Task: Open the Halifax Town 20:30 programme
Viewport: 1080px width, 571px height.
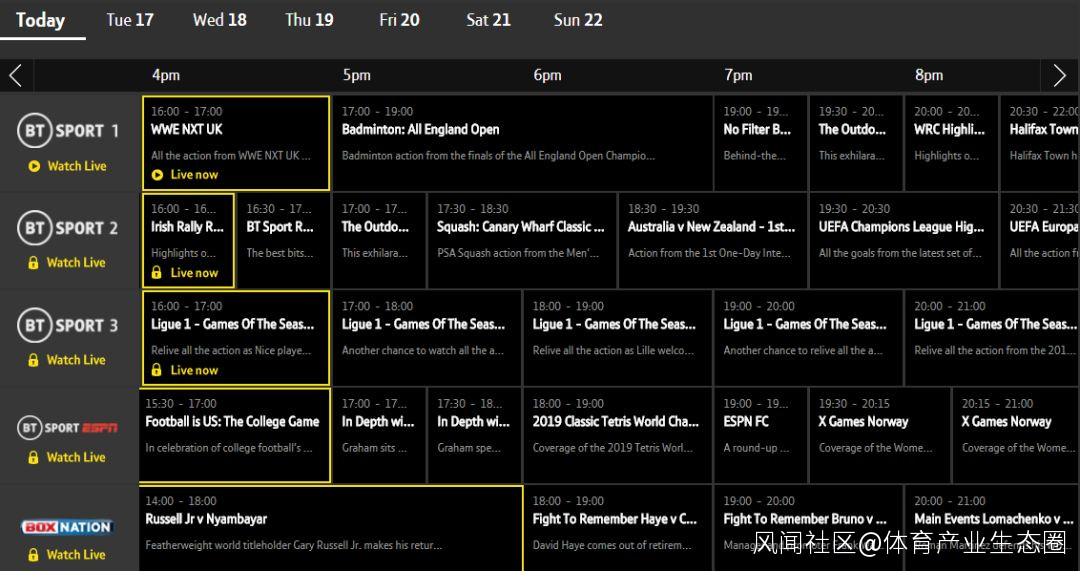Action: point(1040,143)
